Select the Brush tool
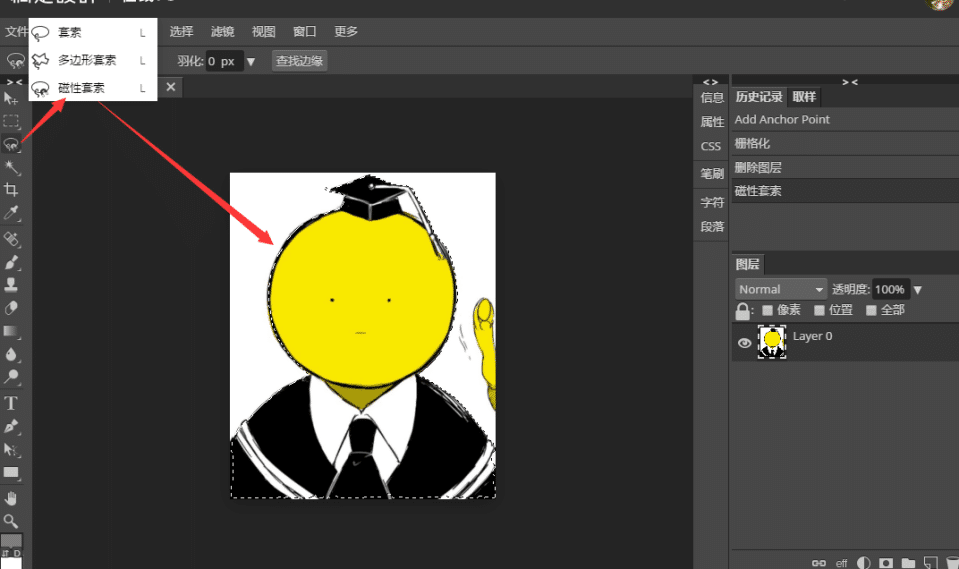The image size is (959, 569). pos(11,262)
